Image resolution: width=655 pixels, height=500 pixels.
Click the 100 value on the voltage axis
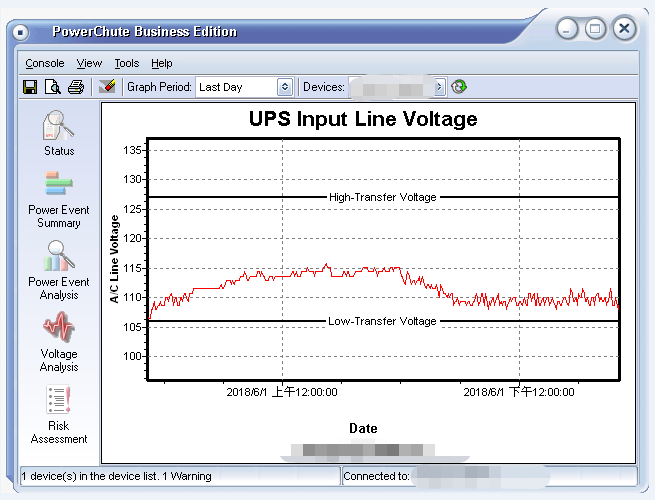pyautogui.click(x=132, y=356)
